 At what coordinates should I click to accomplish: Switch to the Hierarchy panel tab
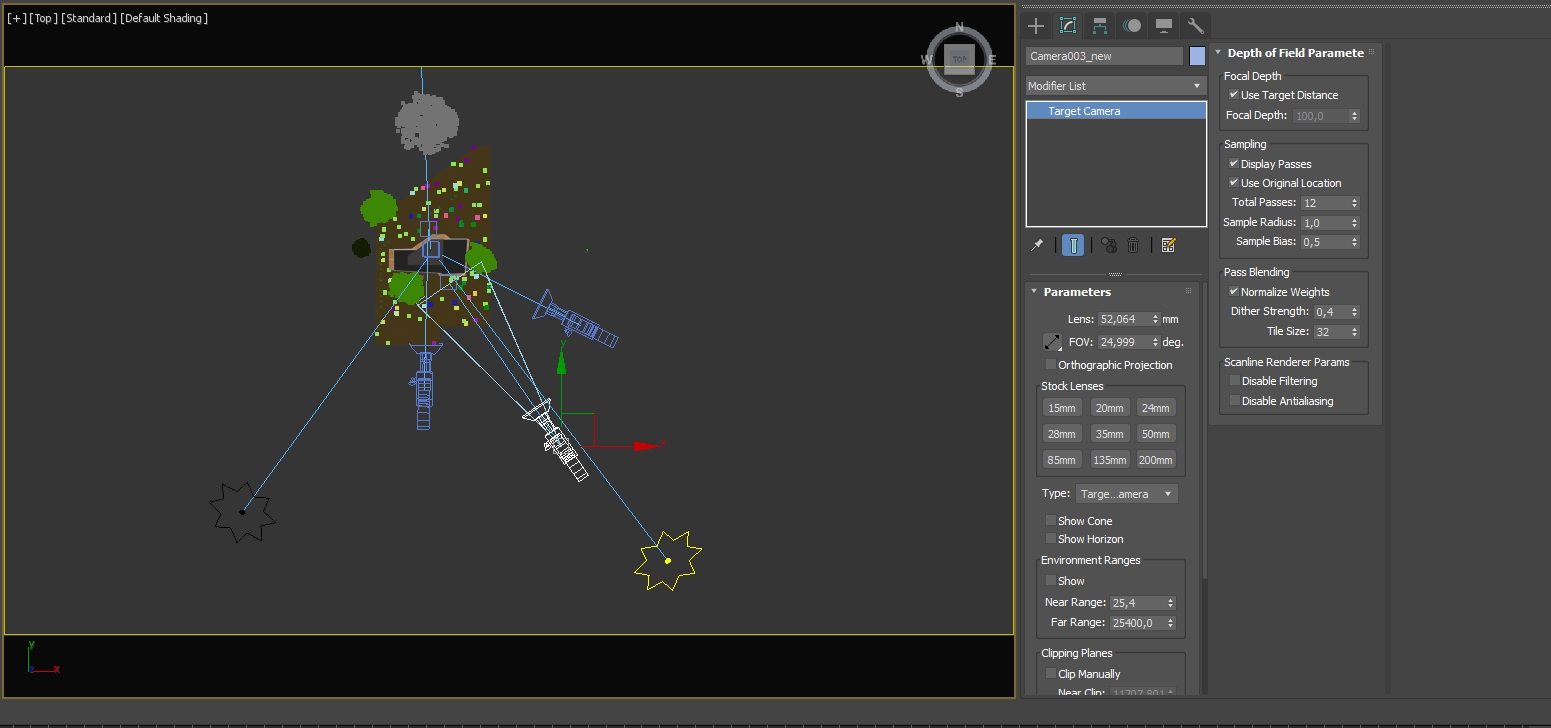tap(1100, 26)
